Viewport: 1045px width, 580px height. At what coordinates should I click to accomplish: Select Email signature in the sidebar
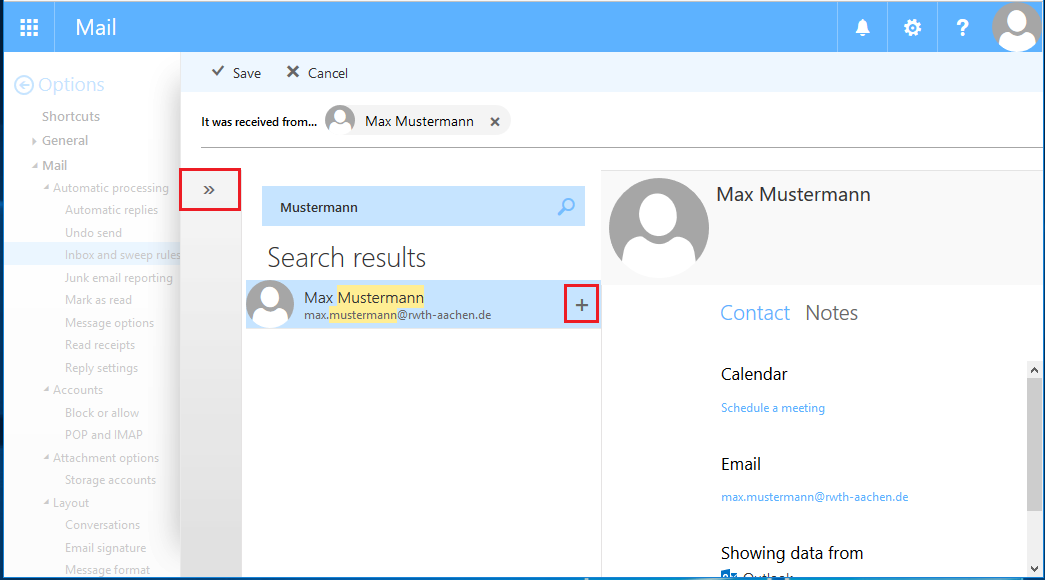pos(106,547)
